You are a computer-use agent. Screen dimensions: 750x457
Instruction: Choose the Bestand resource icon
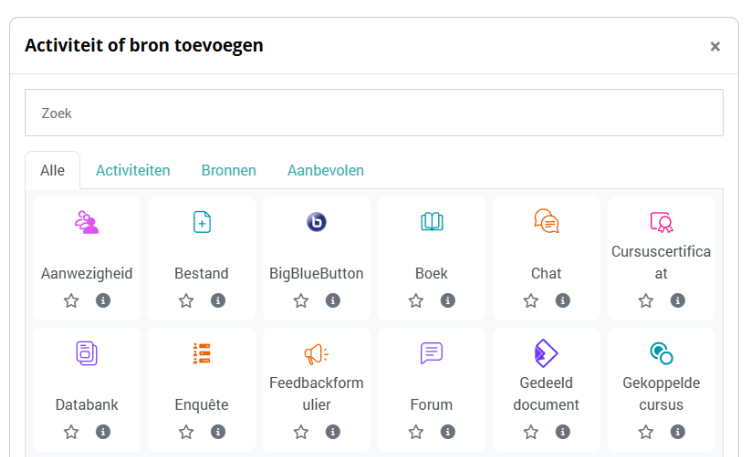202,222
